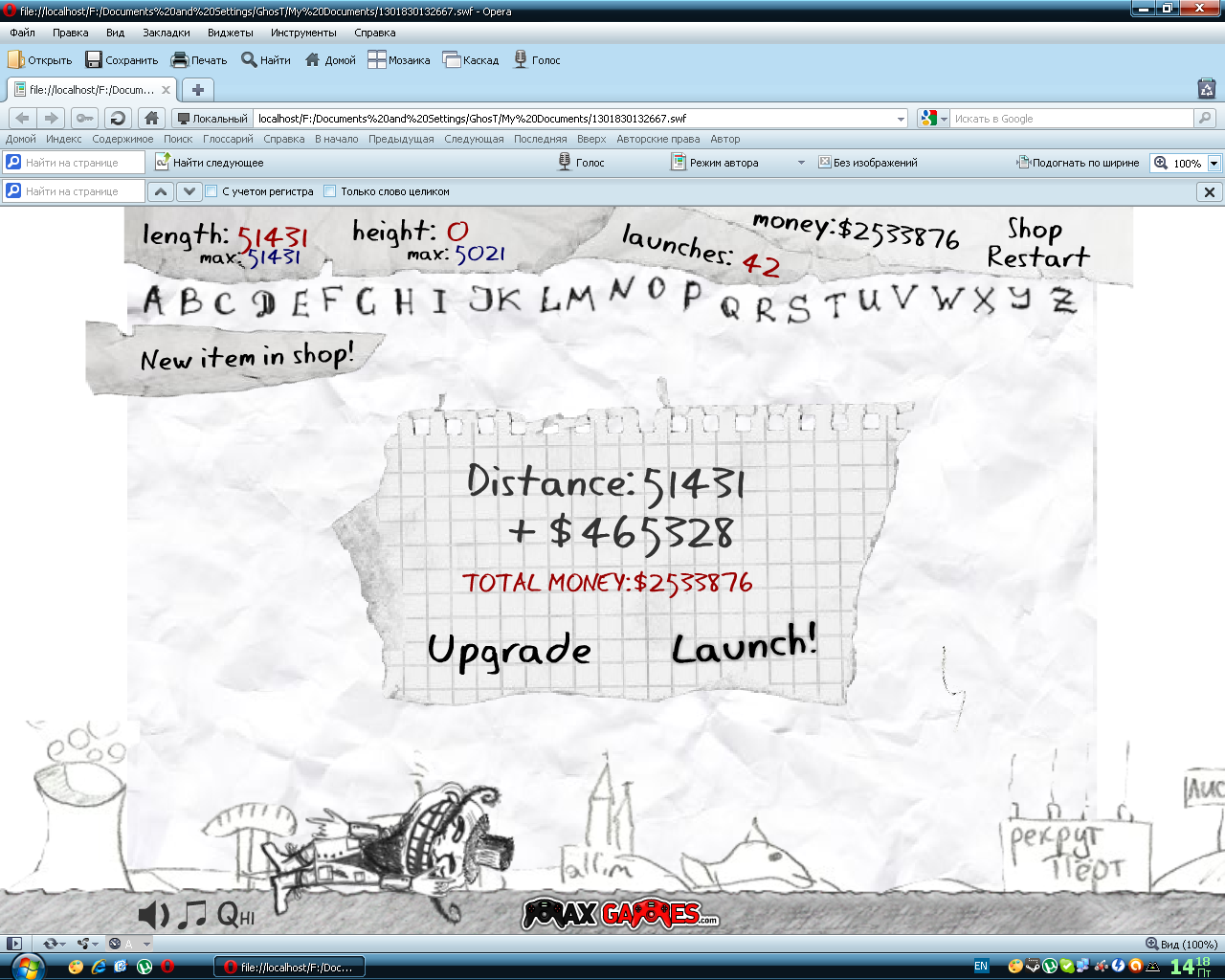Screen dimensions: 1225x980
Task: Toggle game music with the note icon
Action: (192, 915)
